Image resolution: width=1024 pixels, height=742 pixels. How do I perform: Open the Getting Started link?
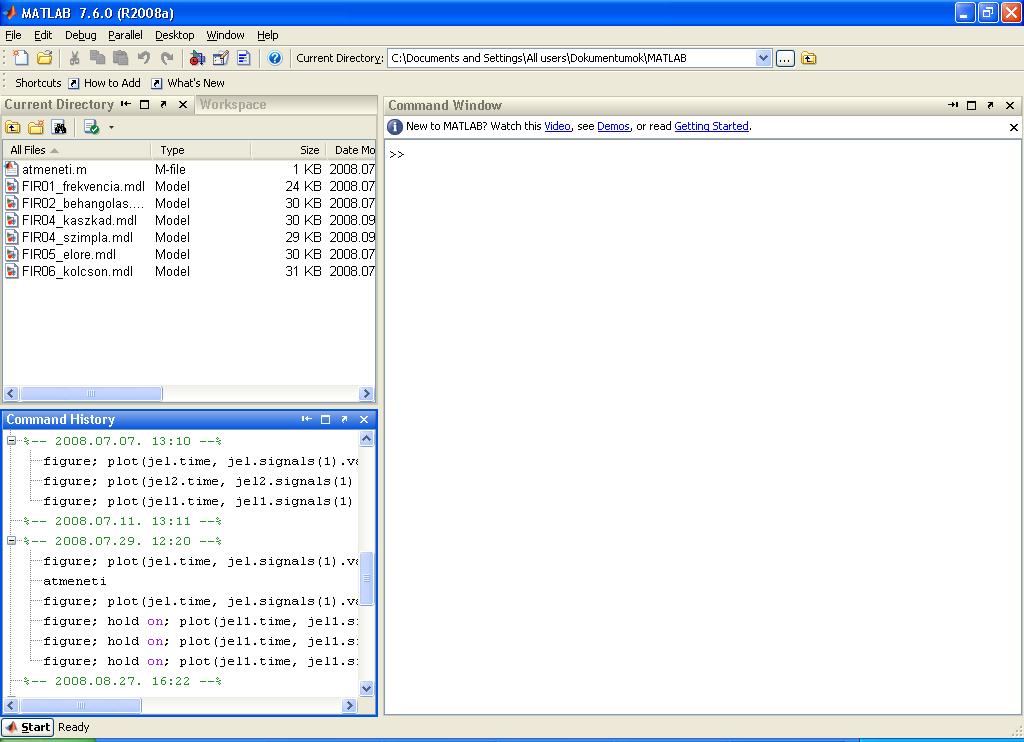711,126
